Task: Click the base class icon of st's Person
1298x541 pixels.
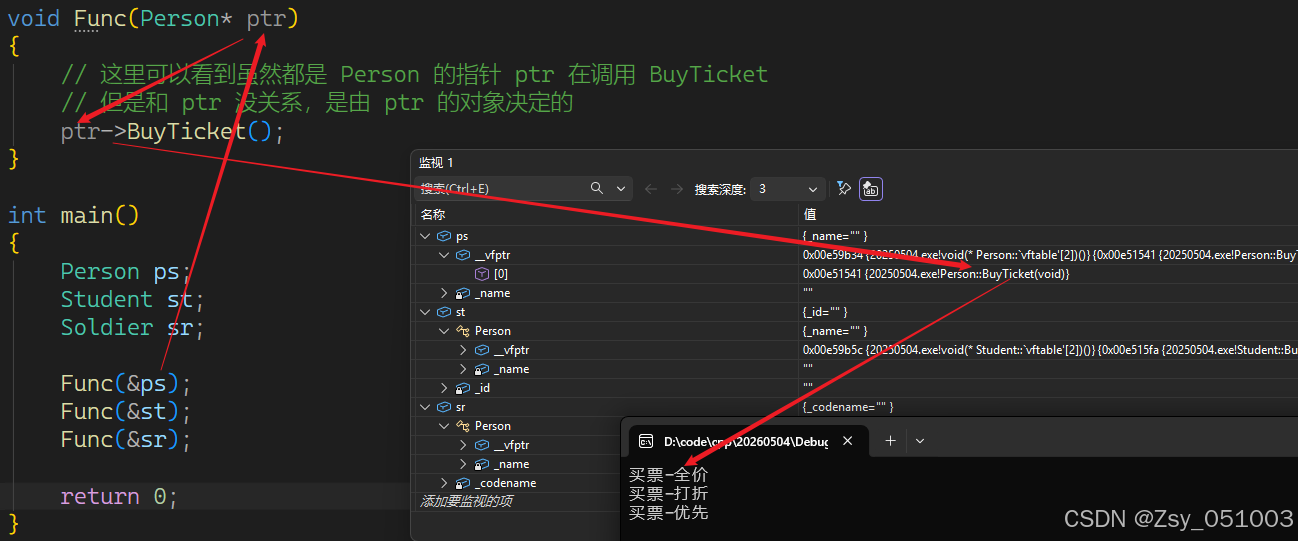Action: pos(463,331)
